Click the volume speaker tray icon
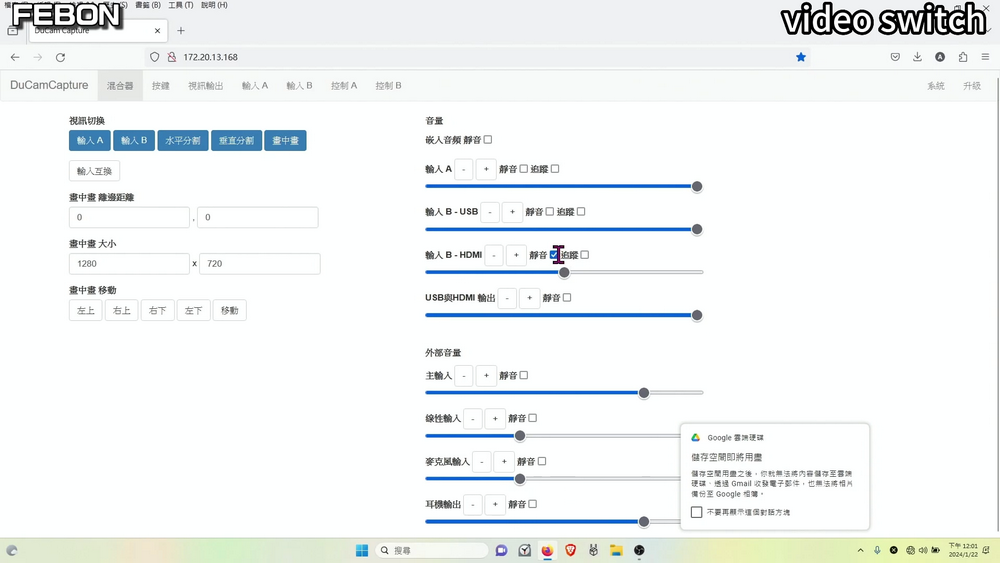 coord(923,550)
